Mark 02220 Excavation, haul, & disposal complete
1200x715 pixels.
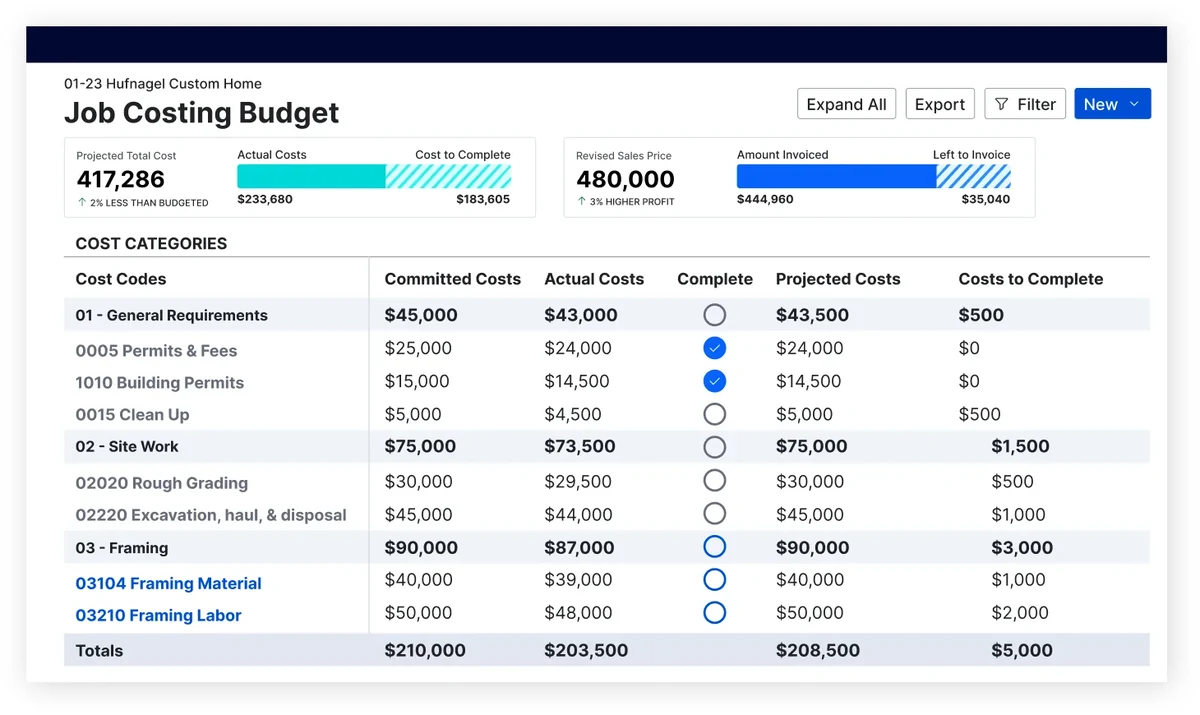tap(714, 513)
